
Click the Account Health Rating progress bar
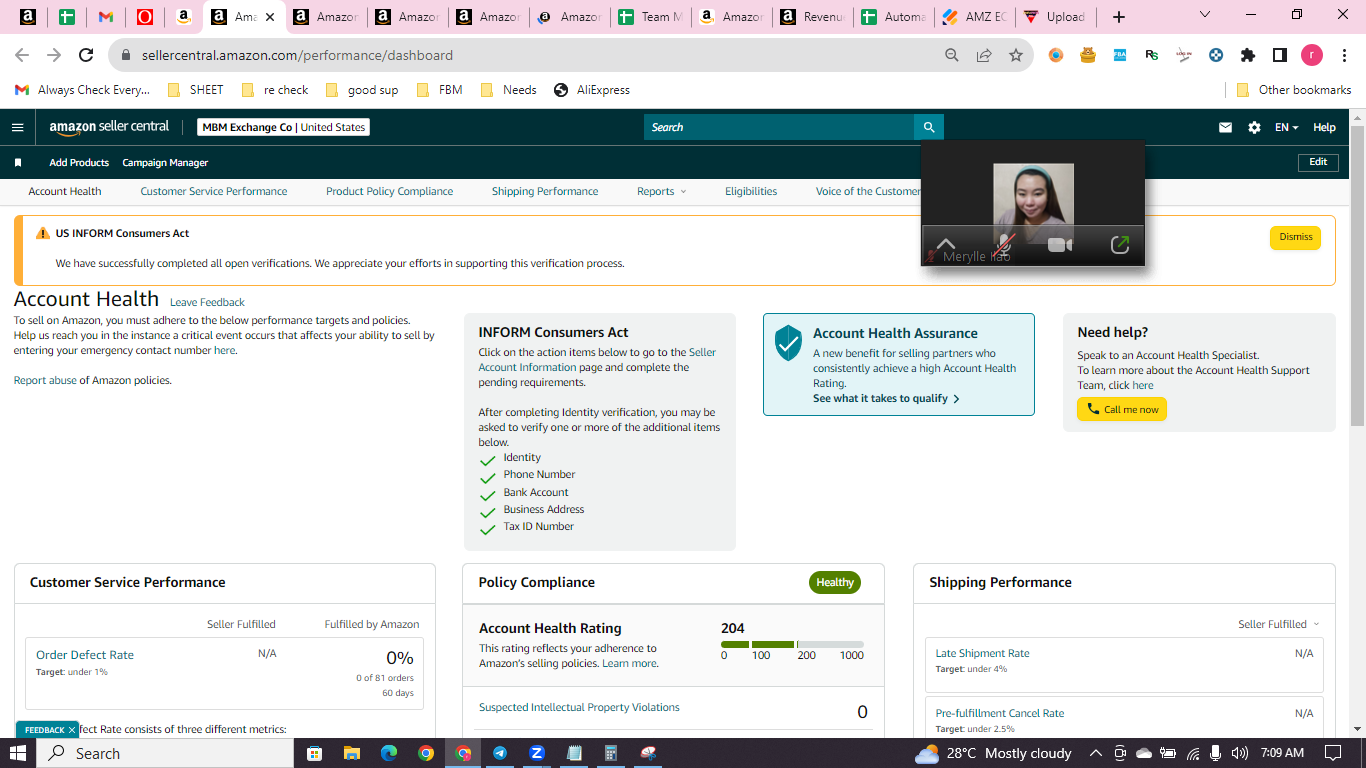[x=792, y=644]
